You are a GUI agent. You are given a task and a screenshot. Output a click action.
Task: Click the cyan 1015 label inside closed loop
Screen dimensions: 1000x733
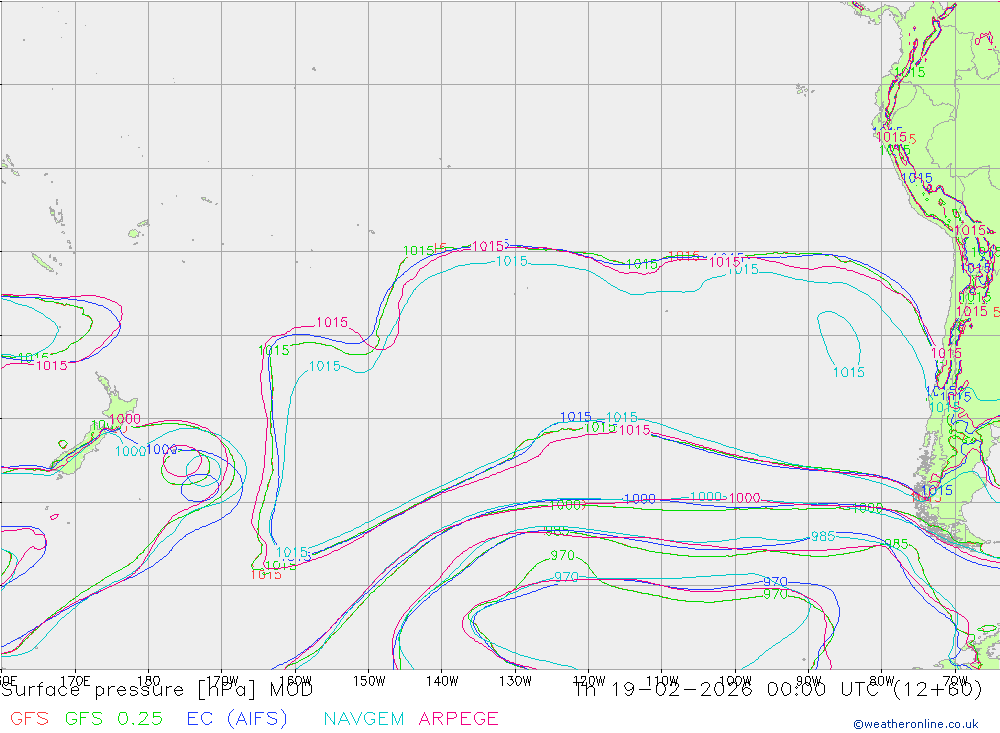tap(849, 372)
